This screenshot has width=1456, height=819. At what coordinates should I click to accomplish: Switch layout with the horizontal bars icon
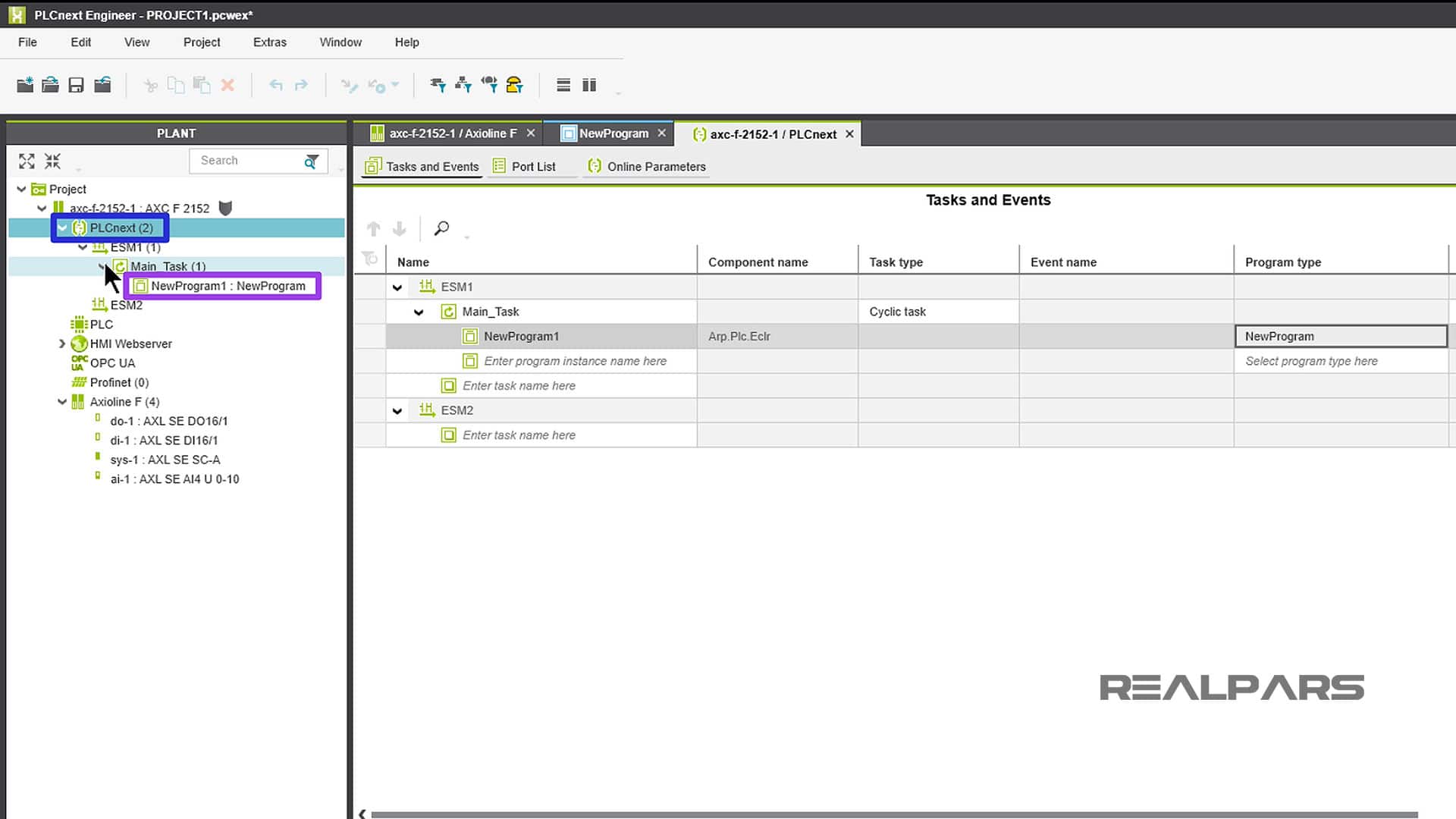tap(563, 85)
